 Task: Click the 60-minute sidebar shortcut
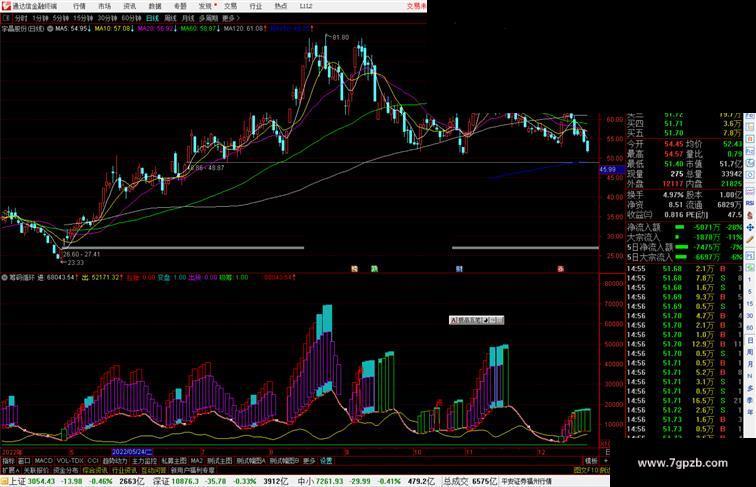[x=750, y=328]
